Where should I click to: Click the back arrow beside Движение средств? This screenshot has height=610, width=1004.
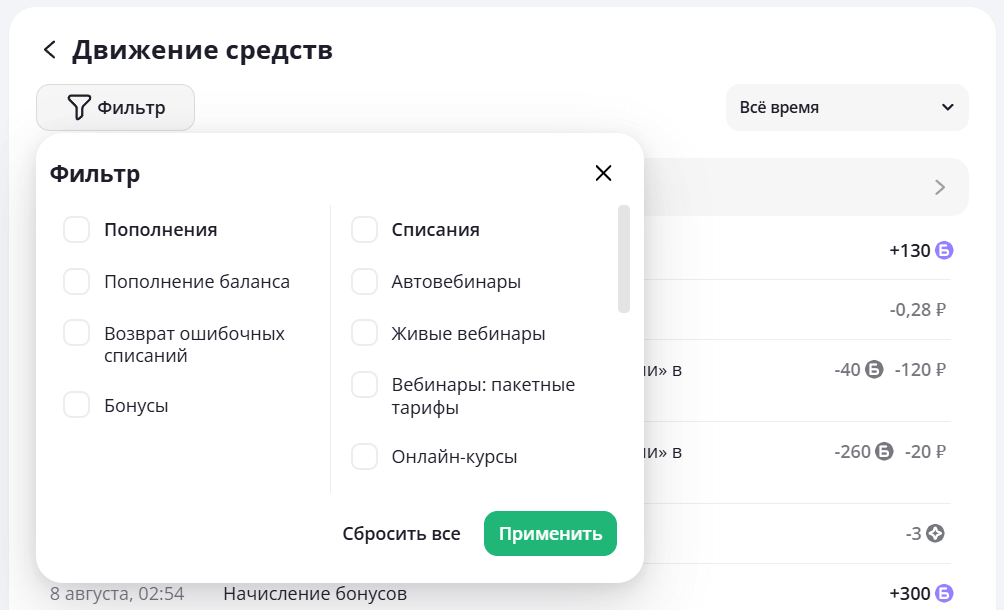coord(49,50)
